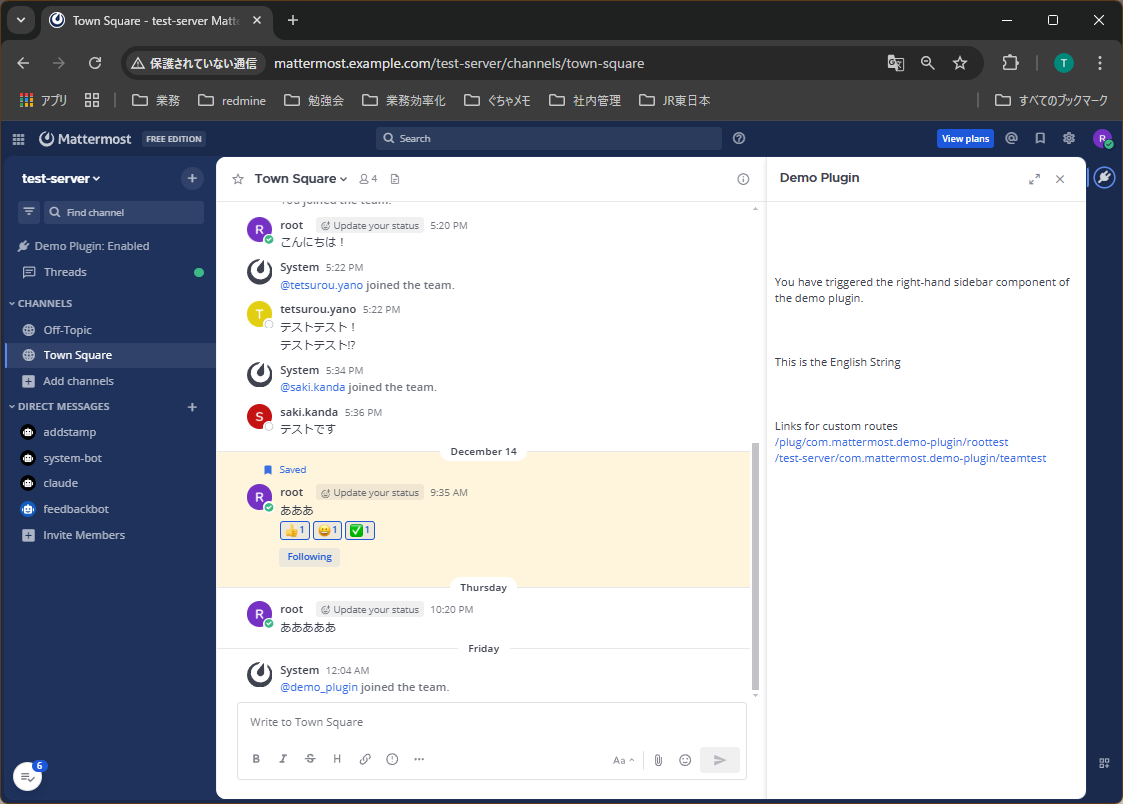
Task: Click the @tetsurou.yano mention link
Action: (x=322, y=285)
